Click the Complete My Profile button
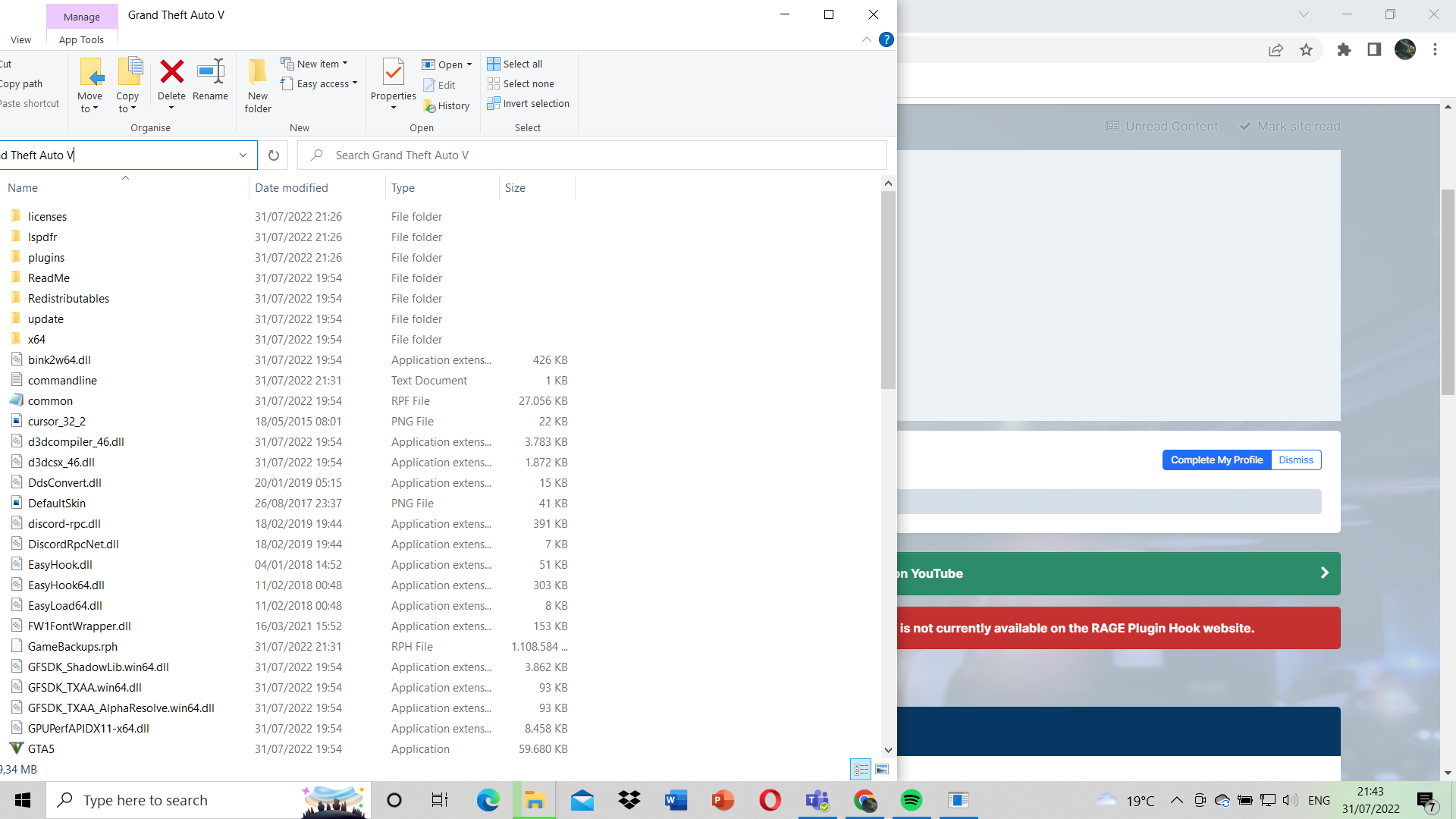Screen dimensions: 1456x819 click(x=1216, y=460)
